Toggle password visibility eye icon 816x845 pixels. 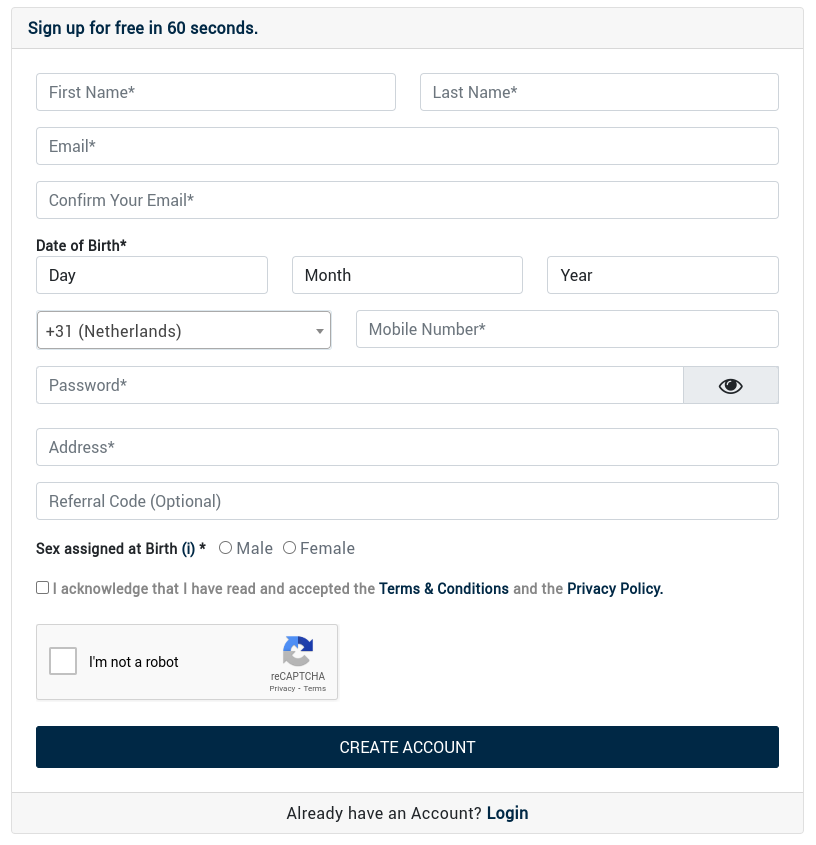coord(730,386)
